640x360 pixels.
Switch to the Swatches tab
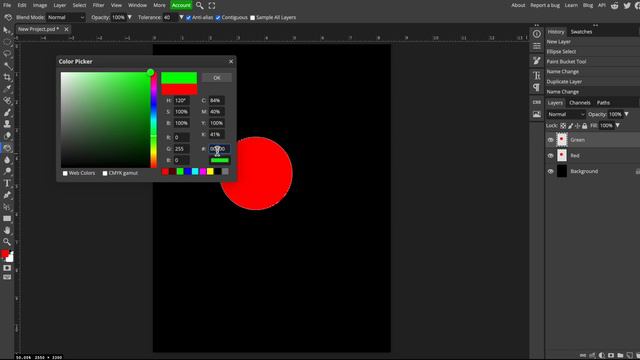pos(581,32)
